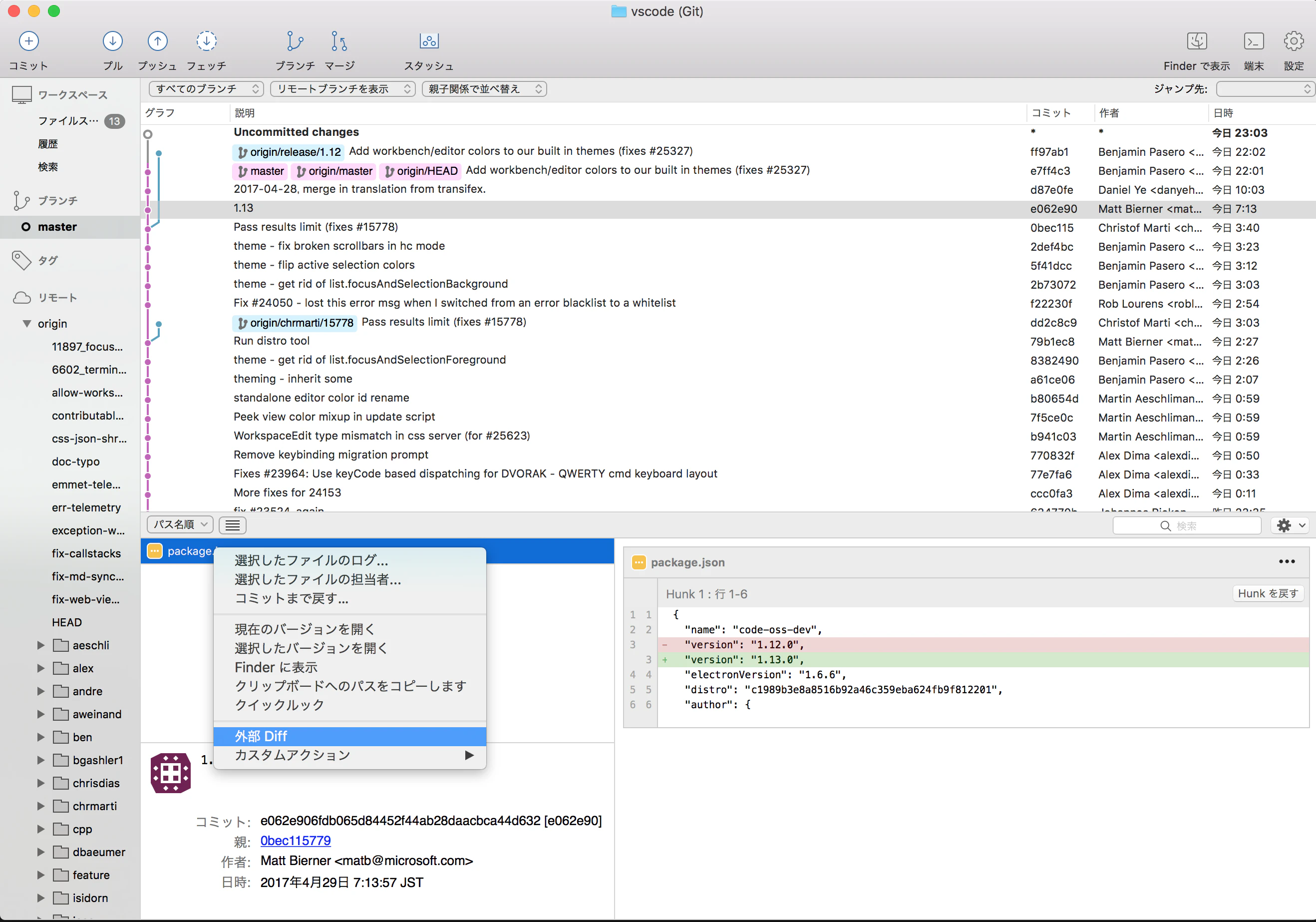Click the Merge (マージ) toolbar icon

click(339, 41)
